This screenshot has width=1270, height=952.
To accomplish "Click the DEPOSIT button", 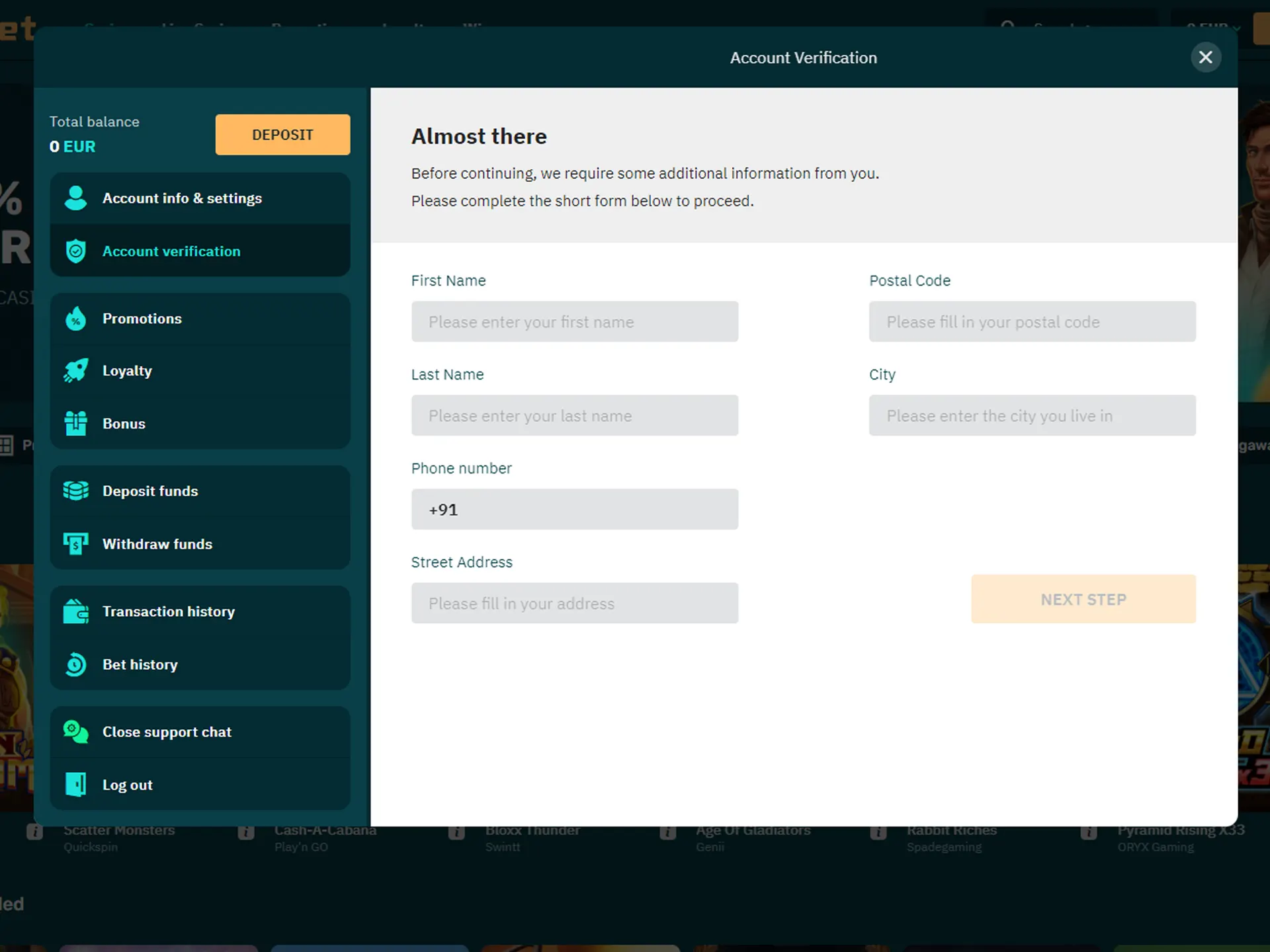I will pos(282,134).
